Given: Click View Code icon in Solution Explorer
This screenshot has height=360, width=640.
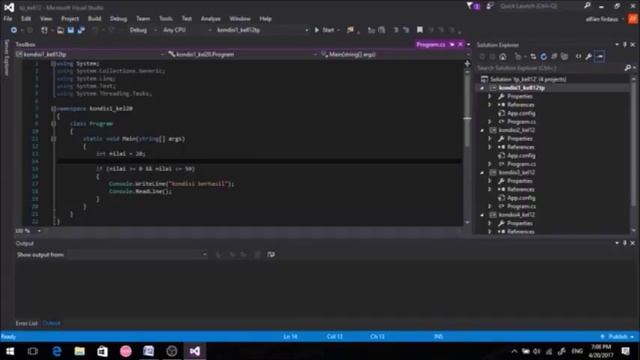Looking at the screenshot, I should click(578, 56).
